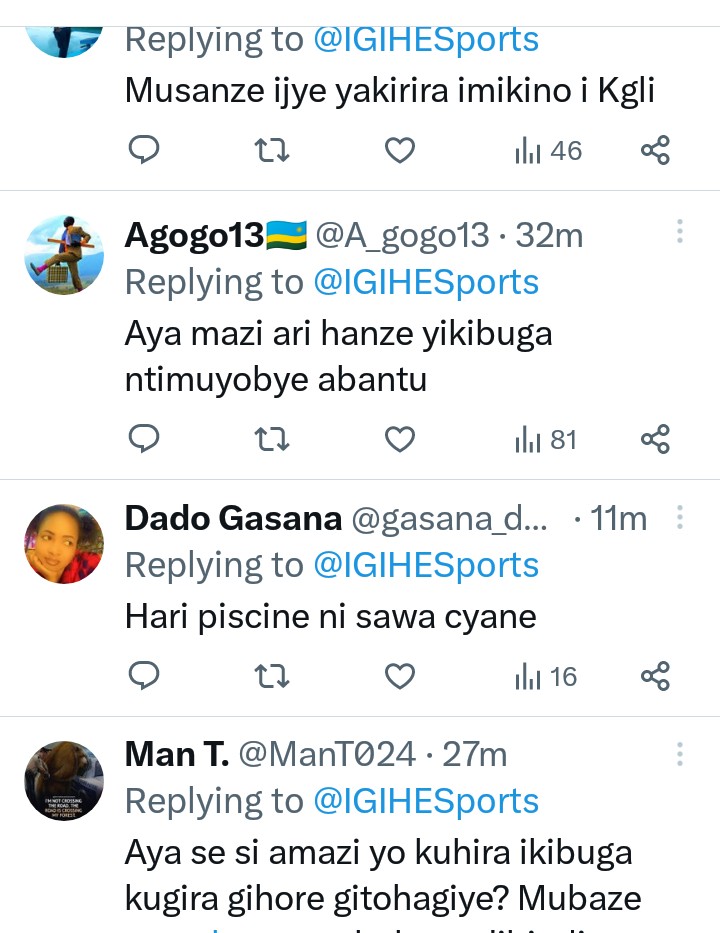View Agogo13's profile picture
This screenshot has height=933, width=720.
tap(64, 254)
